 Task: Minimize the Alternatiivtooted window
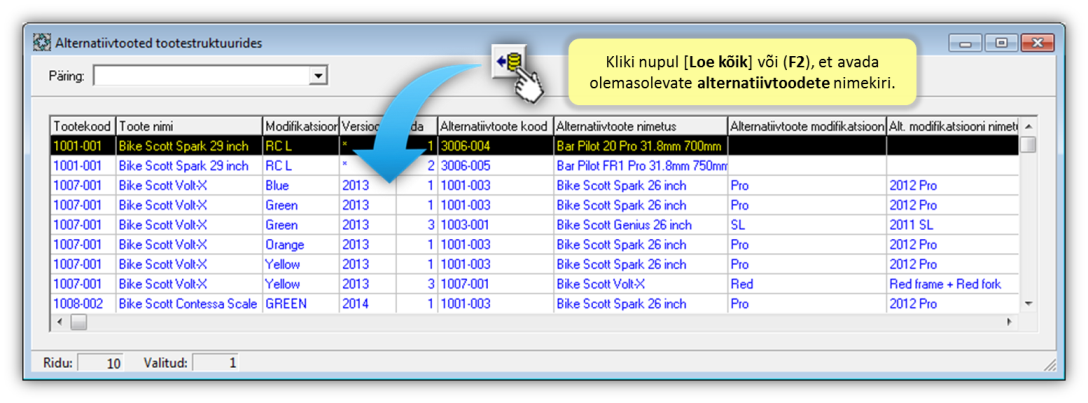965,43
